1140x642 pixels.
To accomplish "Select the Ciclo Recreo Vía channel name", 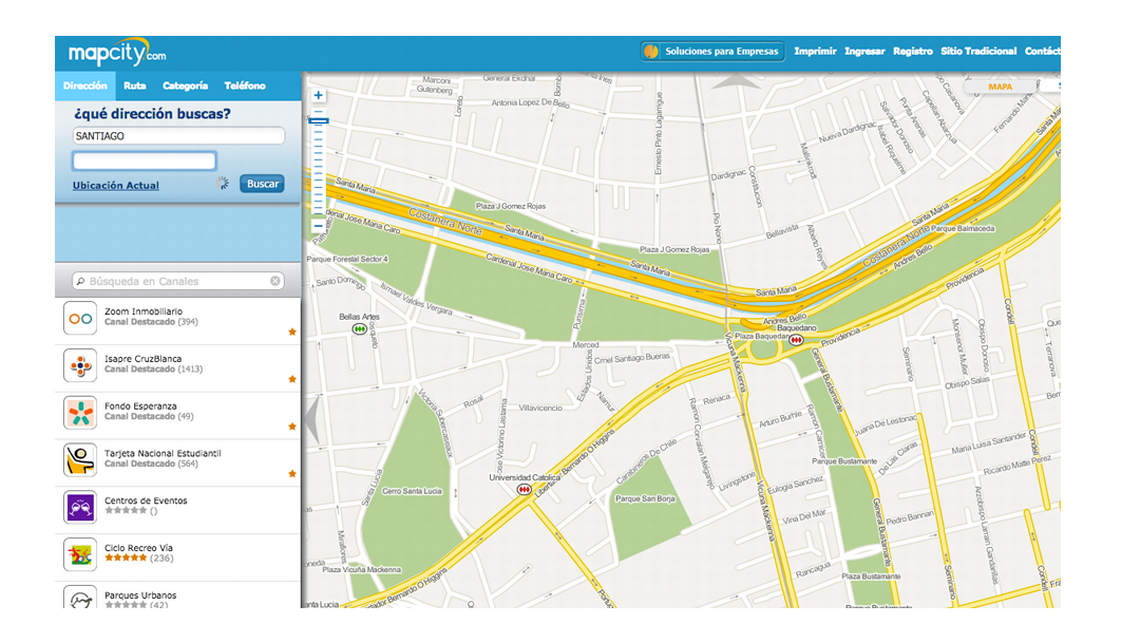I will pyautogui.click(x=138, y=547).
